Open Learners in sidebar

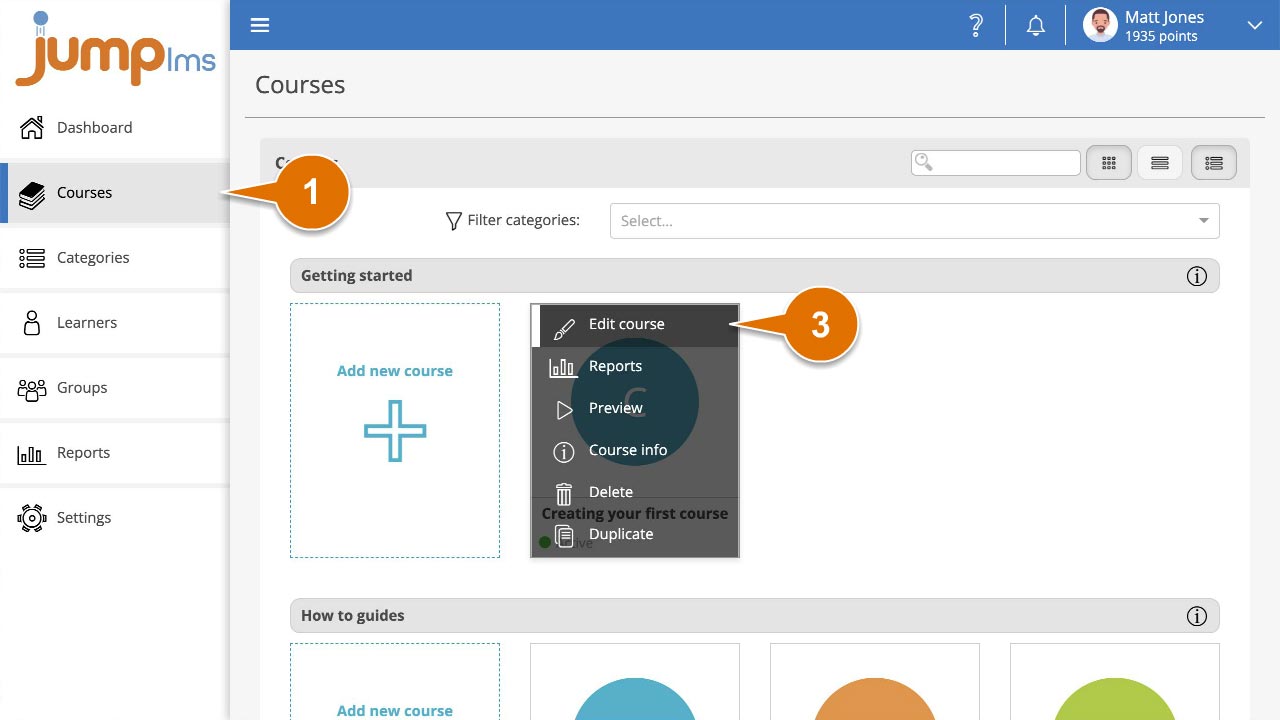pos(115,322)
